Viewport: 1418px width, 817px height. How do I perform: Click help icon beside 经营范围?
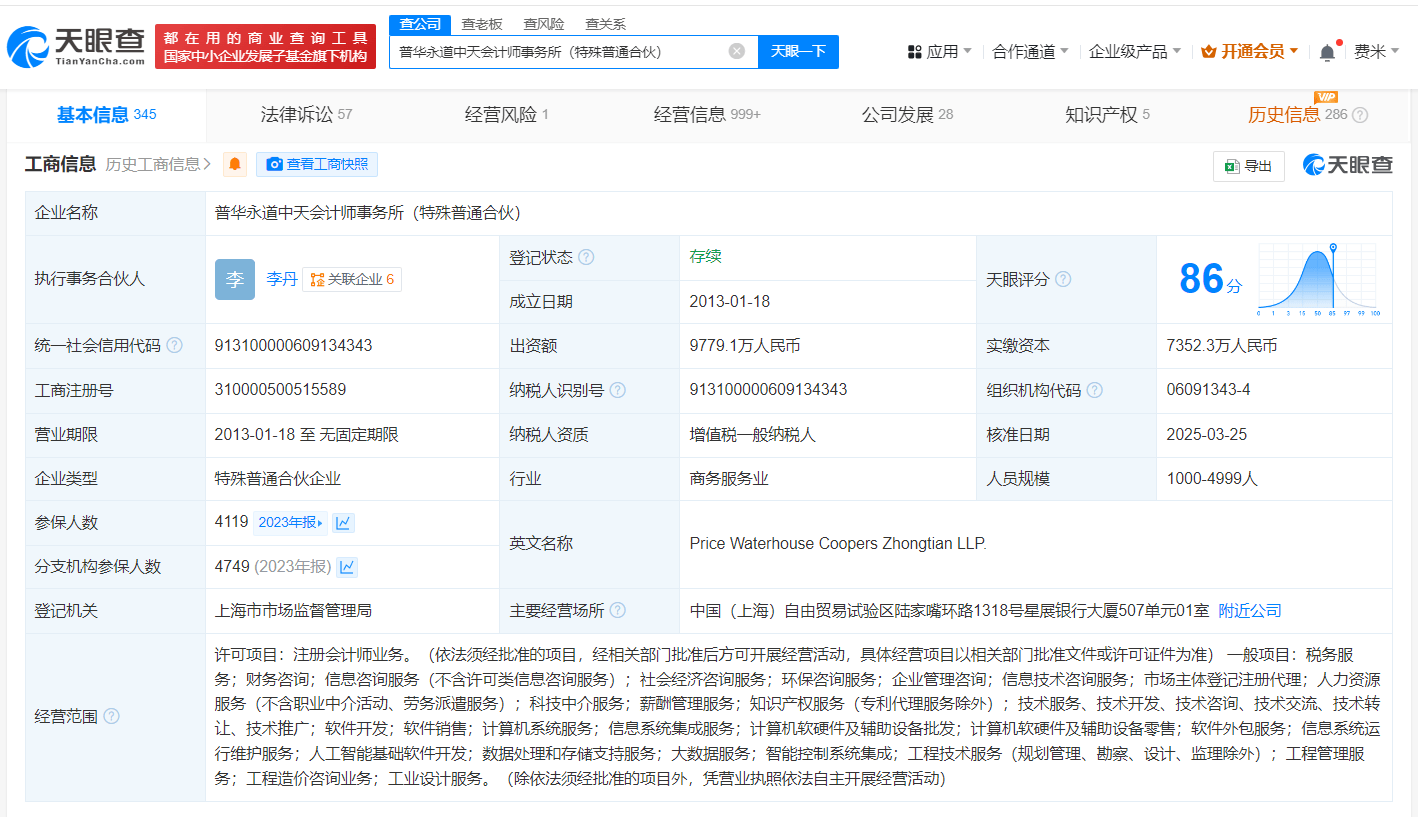coord(111,716)
